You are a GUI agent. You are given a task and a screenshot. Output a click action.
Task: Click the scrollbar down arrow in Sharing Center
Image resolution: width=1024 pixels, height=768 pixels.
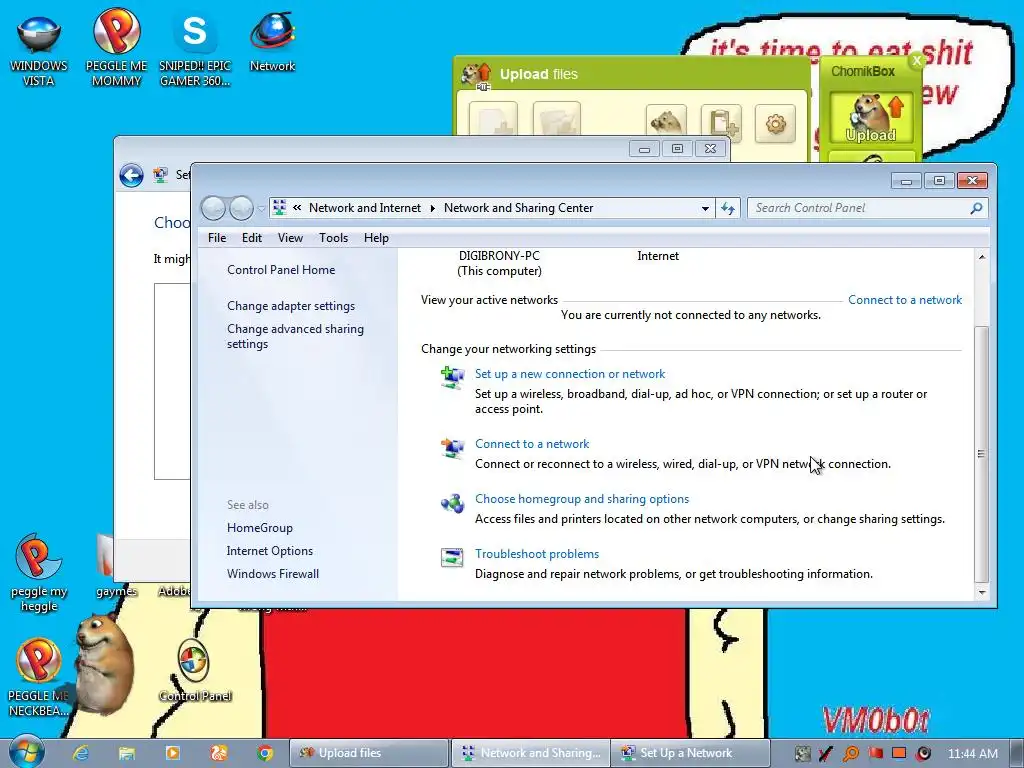click(982, 592)
